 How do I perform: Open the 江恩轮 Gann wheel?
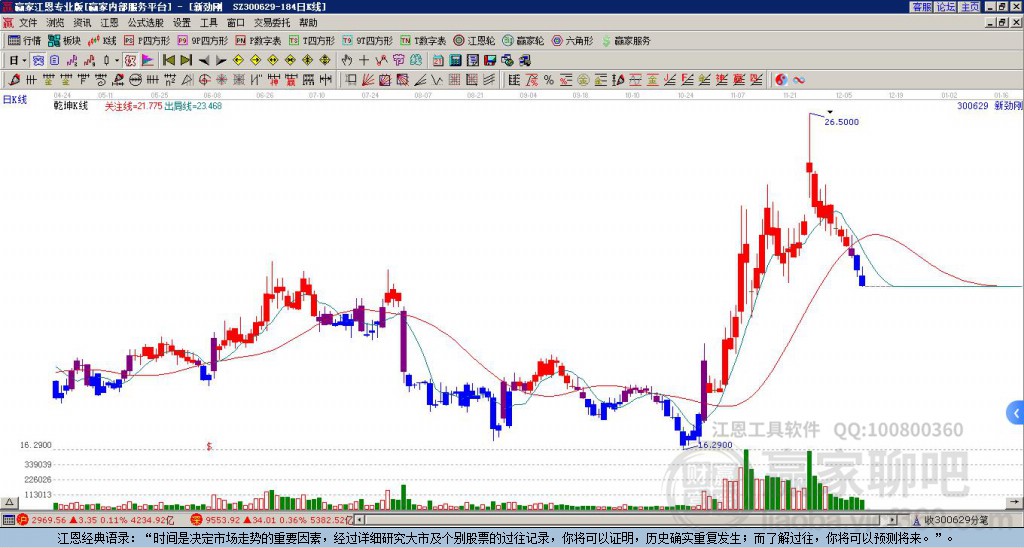pos(474,40)
